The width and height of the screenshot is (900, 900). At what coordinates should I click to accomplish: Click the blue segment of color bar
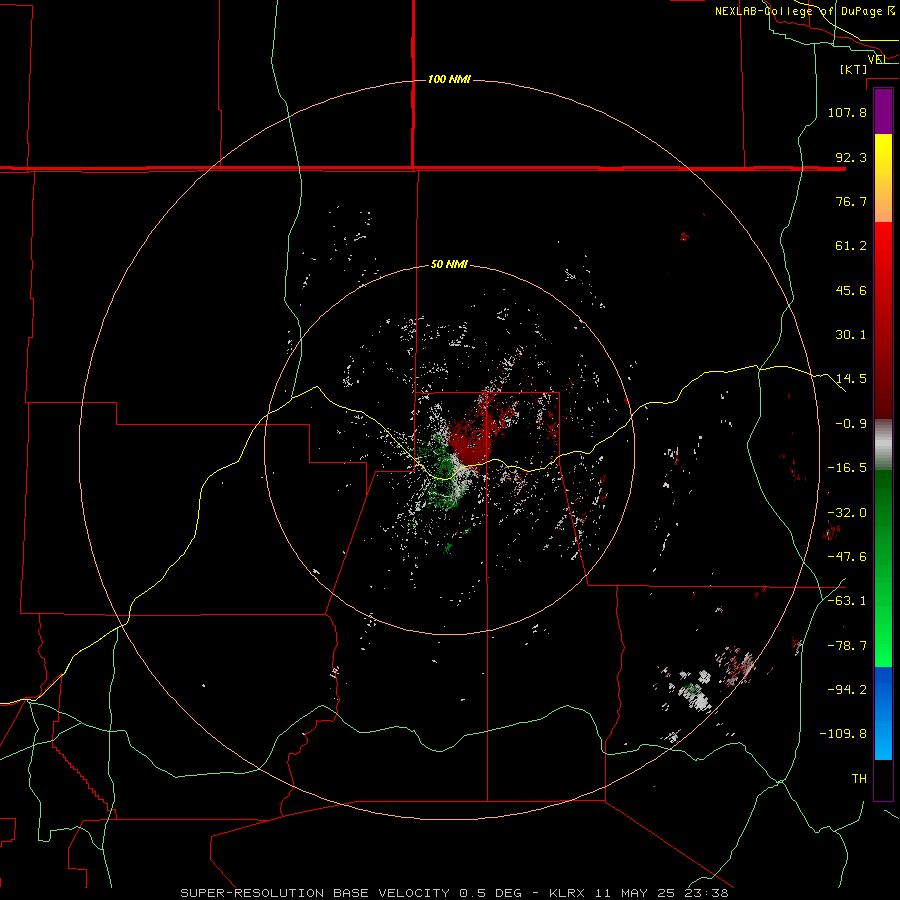click(883, 713)
